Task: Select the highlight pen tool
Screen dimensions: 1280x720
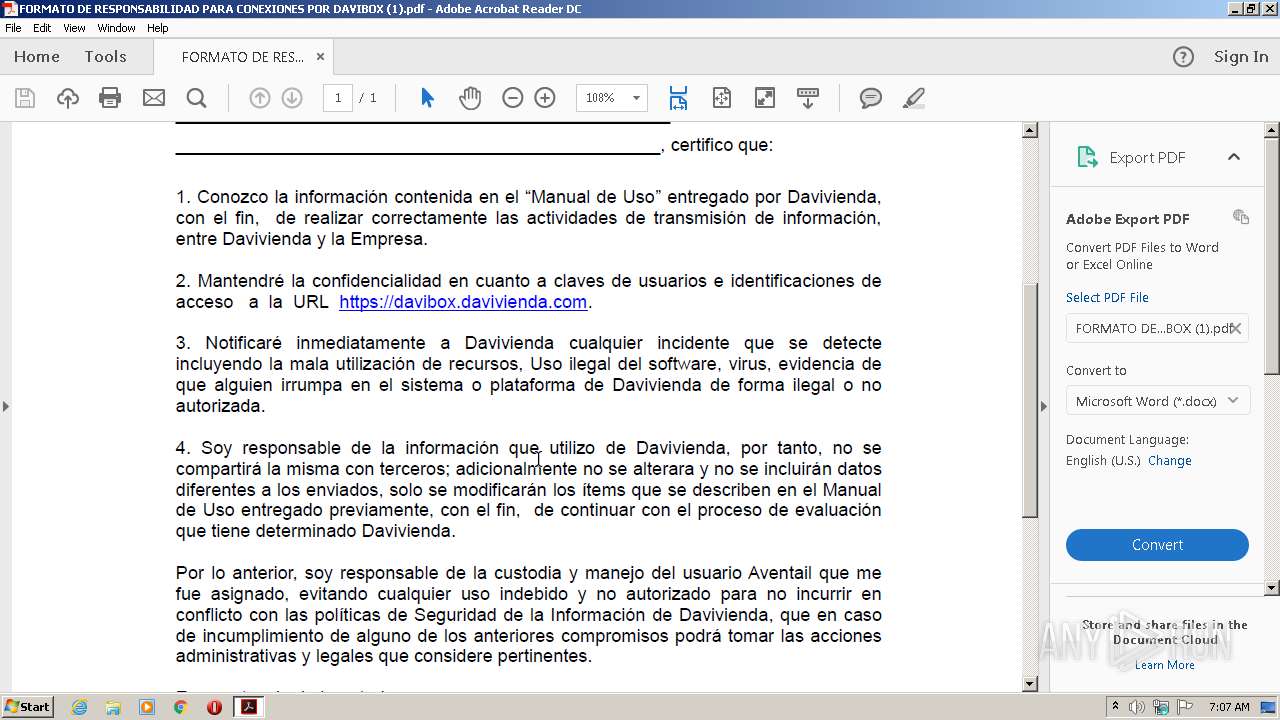Action: click(x=913, y=98)
